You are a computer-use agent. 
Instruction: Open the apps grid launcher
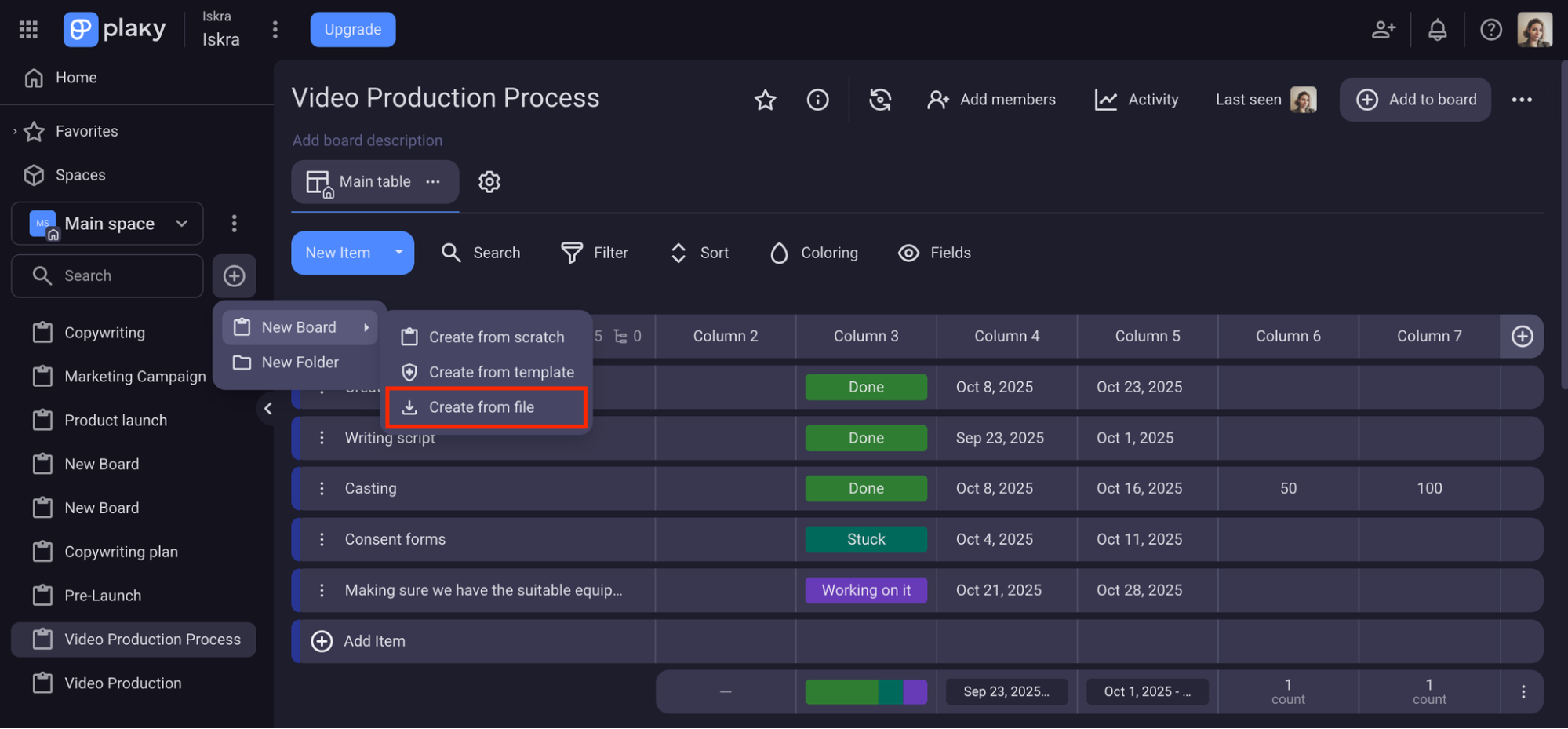pos(28,30)
